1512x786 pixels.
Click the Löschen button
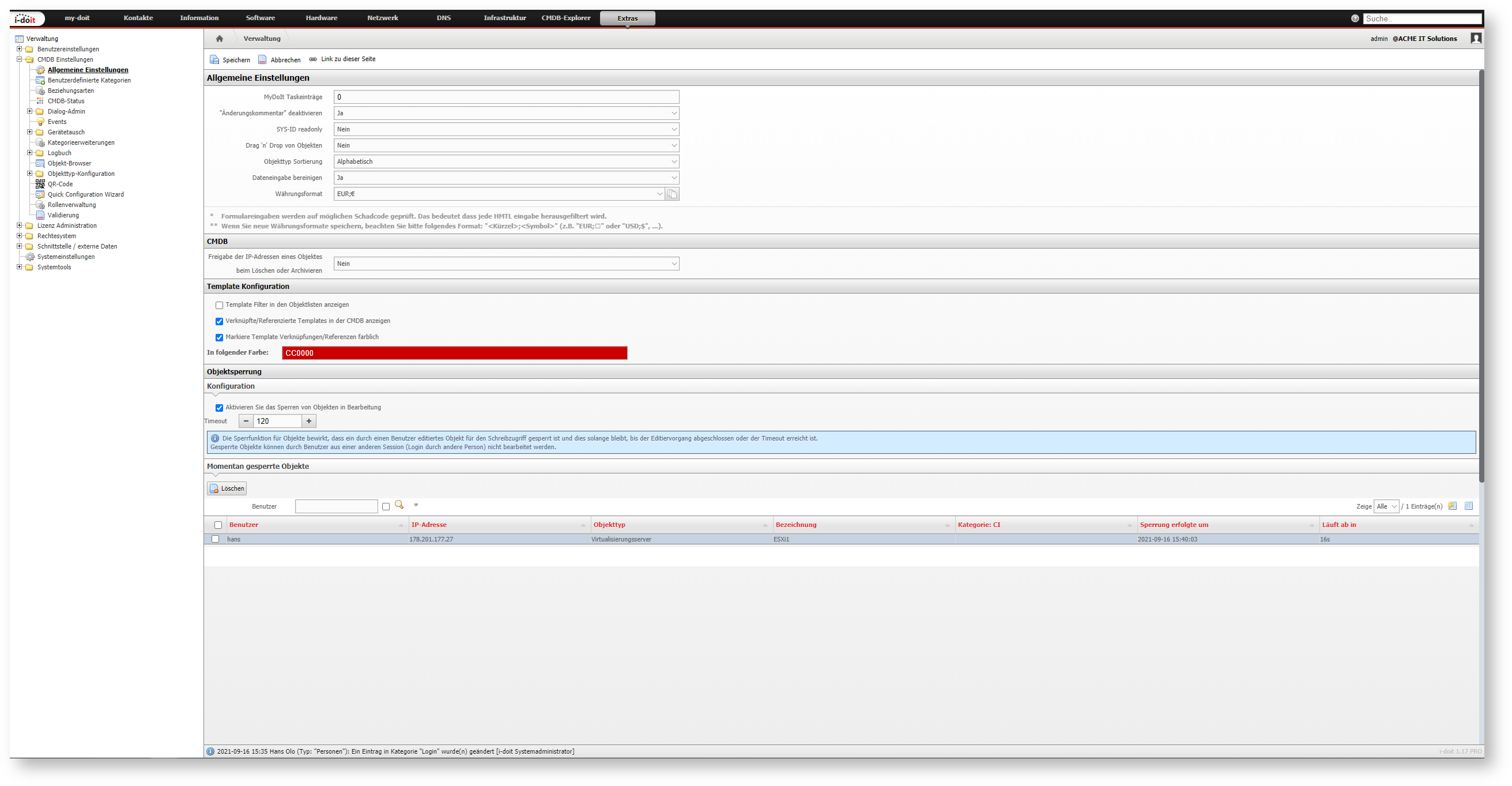(227, 488)
